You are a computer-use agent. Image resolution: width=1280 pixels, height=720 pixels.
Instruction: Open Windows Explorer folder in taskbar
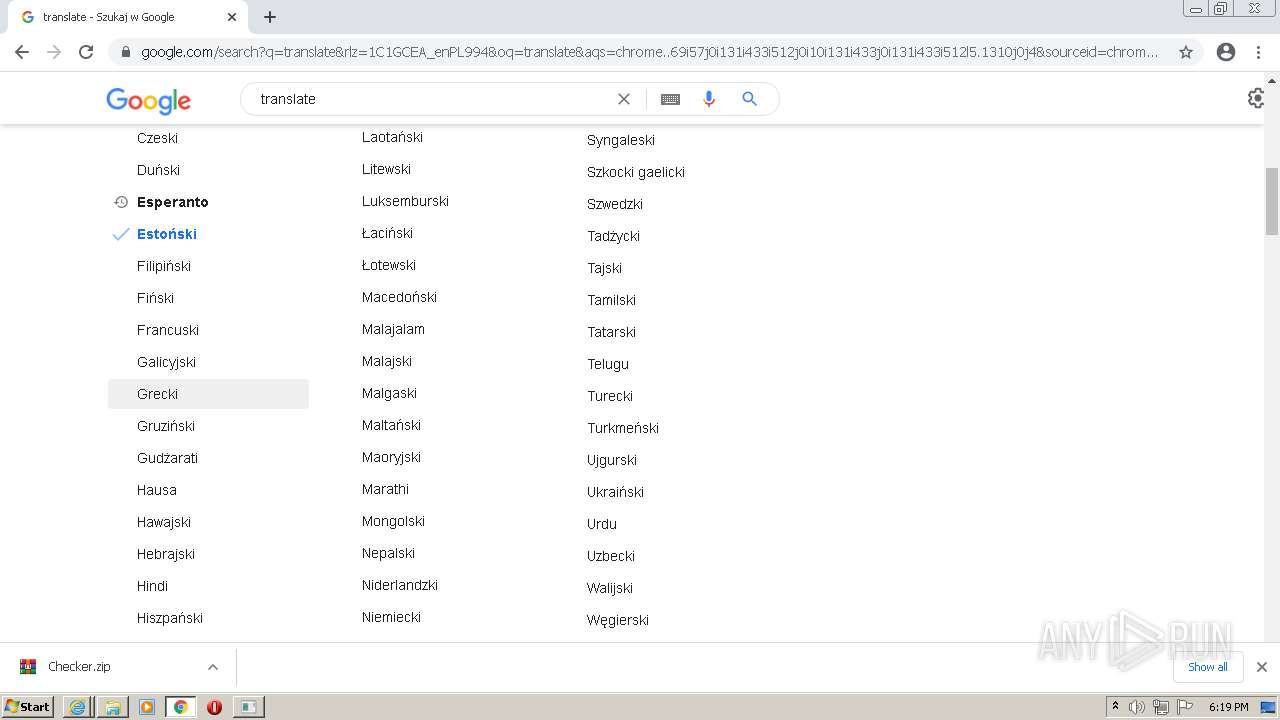coord(112,707)
